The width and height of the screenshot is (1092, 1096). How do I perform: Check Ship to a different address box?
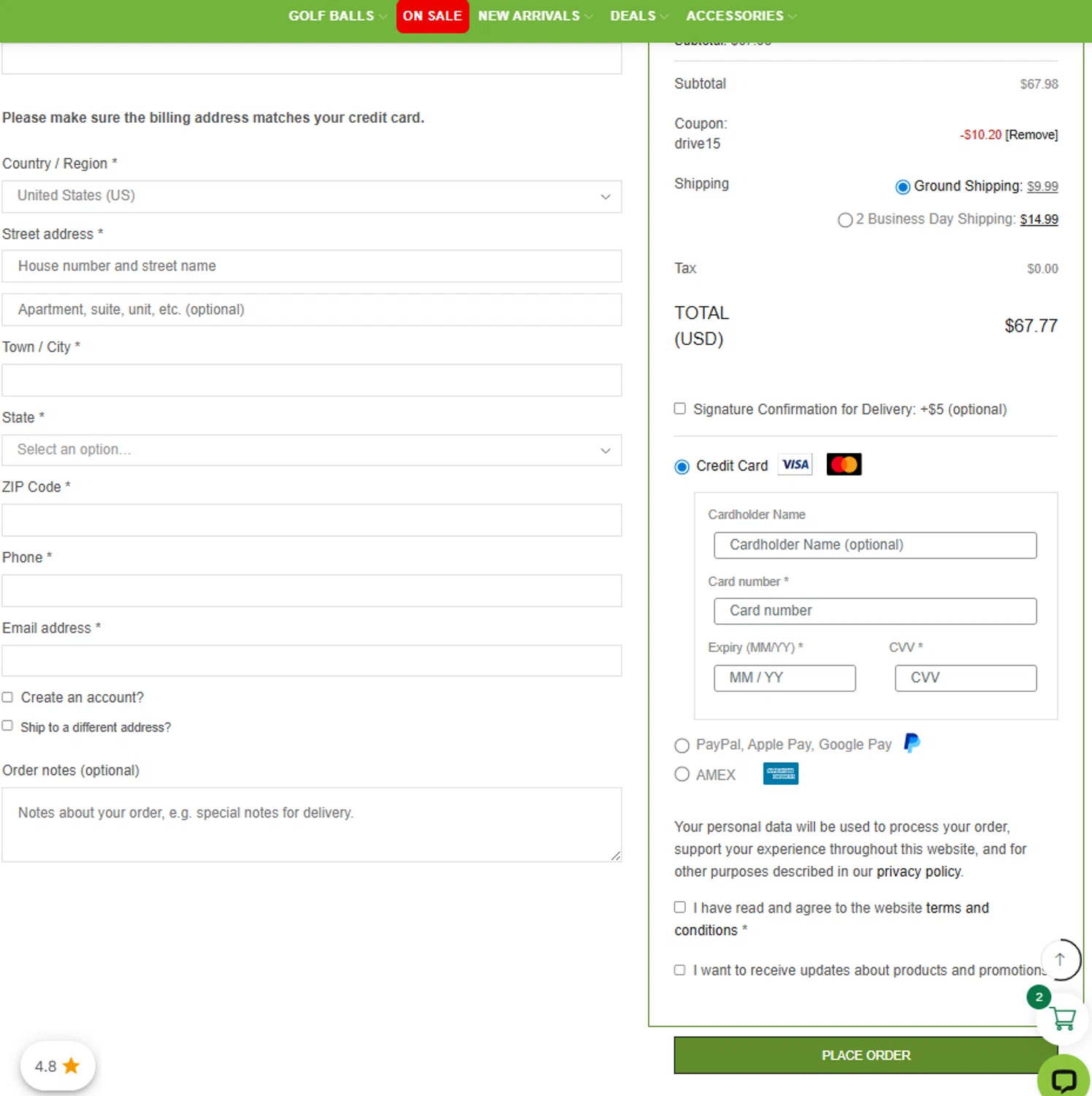(7, 726)
